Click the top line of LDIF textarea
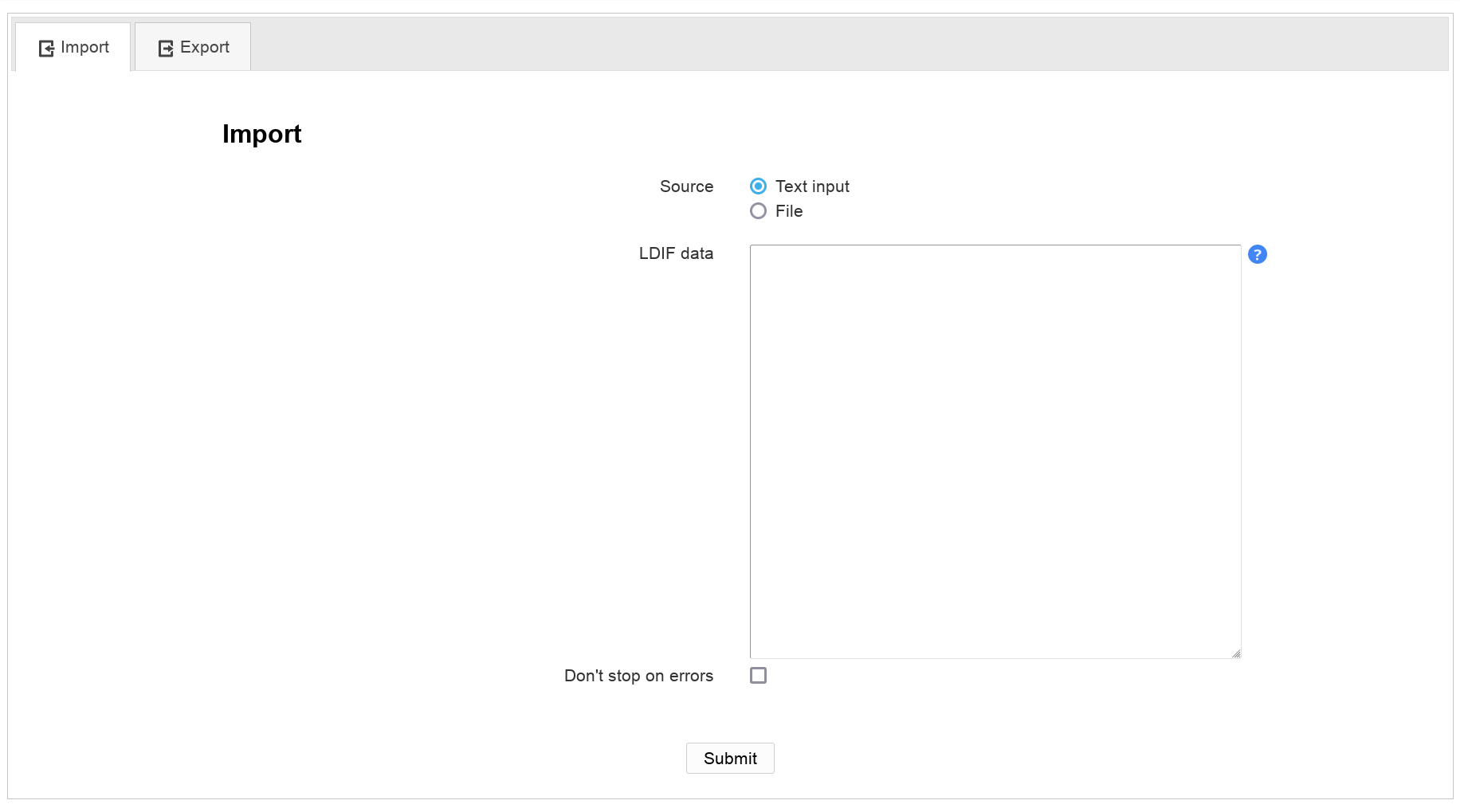 [995, 257]
